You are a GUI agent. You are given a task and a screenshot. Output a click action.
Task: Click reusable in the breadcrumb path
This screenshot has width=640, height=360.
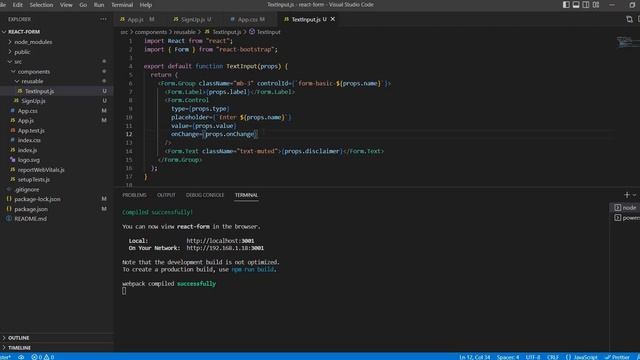click(x=184, y=32)
